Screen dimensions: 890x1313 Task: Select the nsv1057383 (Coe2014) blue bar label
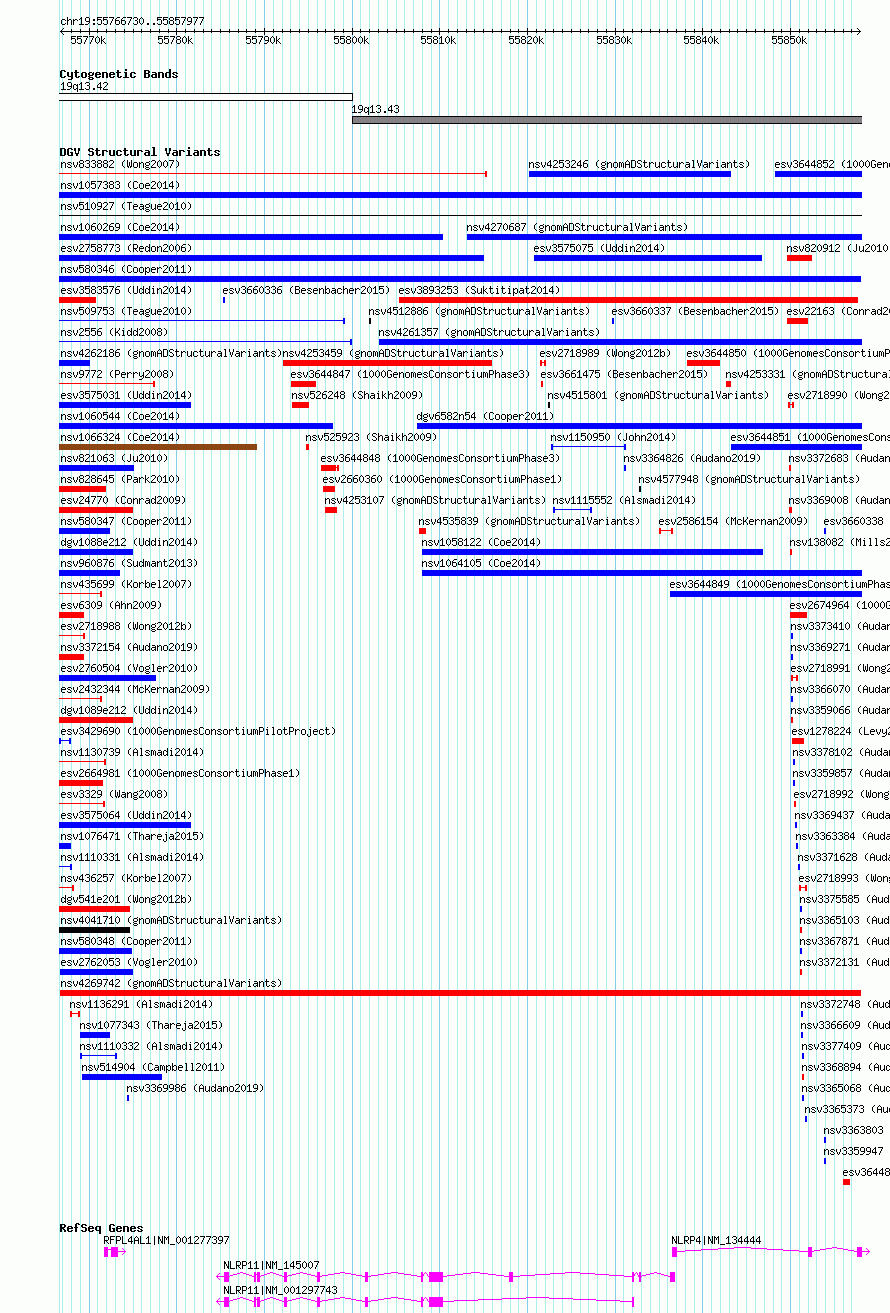[119, 185]
